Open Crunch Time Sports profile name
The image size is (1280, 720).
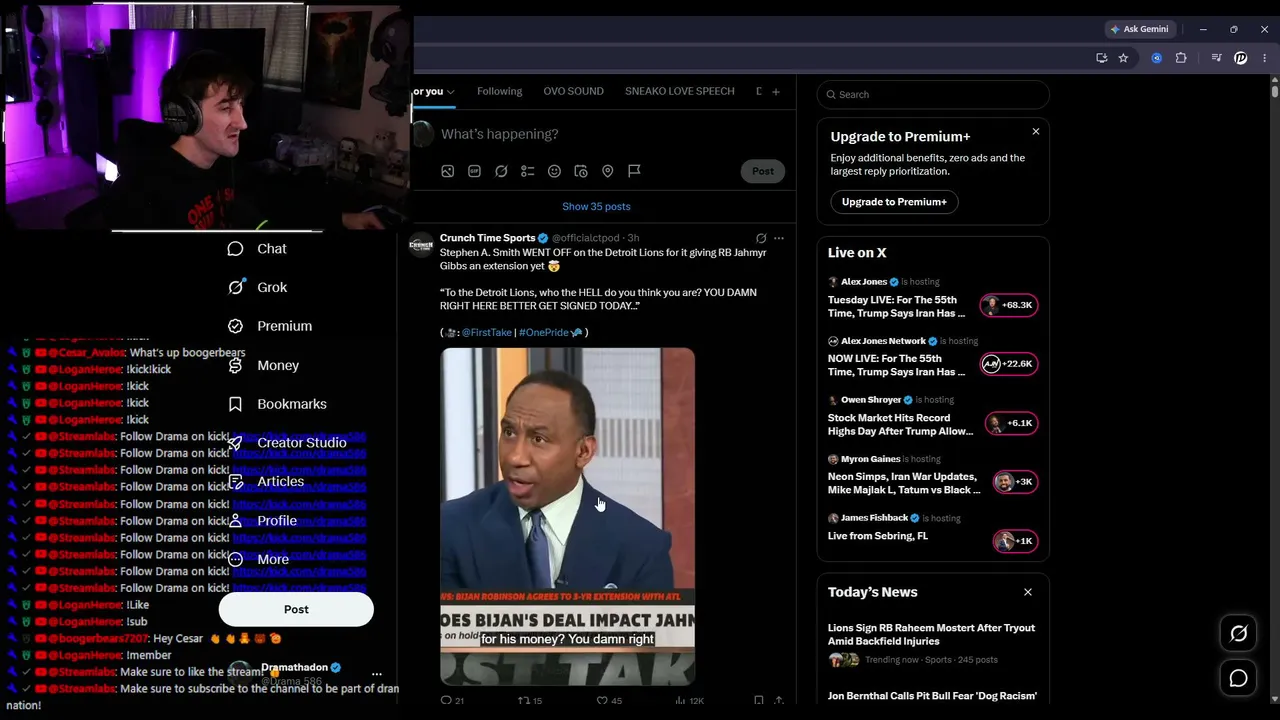click(x=488, y=238)
